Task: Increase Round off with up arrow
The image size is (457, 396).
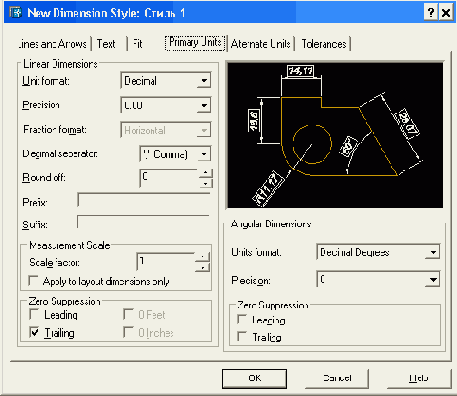Action: click(x=205, y=173)
